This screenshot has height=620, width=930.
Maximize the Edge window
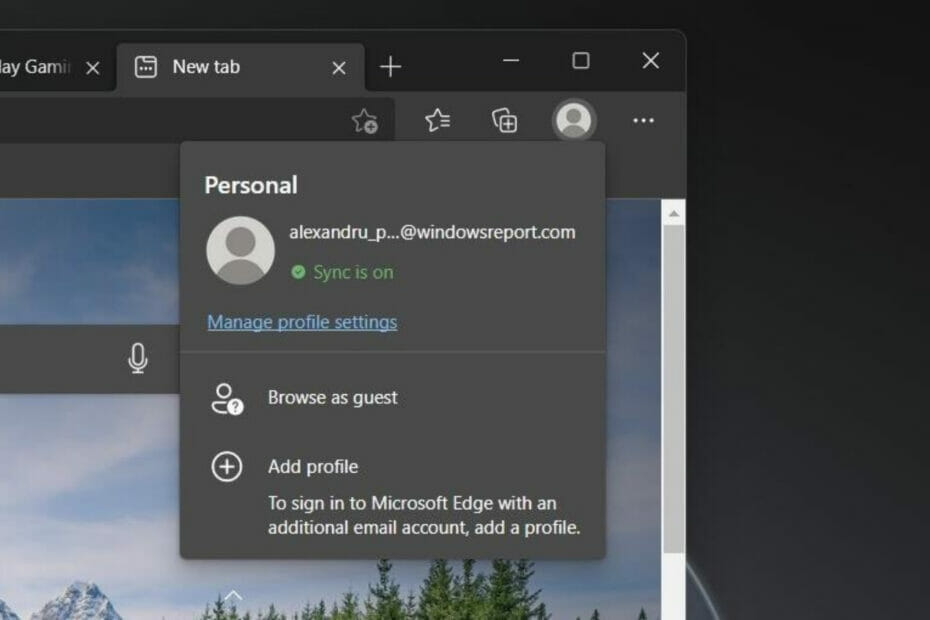581,61
